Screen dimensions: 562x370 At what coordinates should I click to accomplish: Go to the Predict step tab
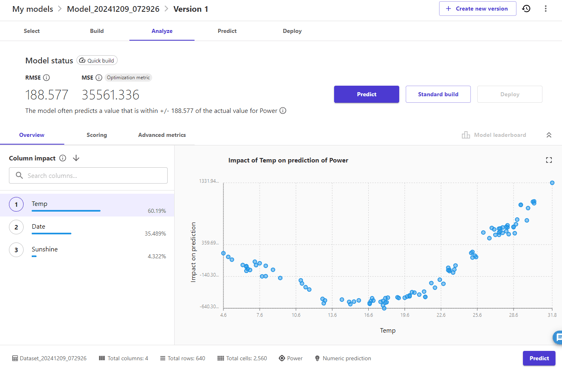(227, 31)
